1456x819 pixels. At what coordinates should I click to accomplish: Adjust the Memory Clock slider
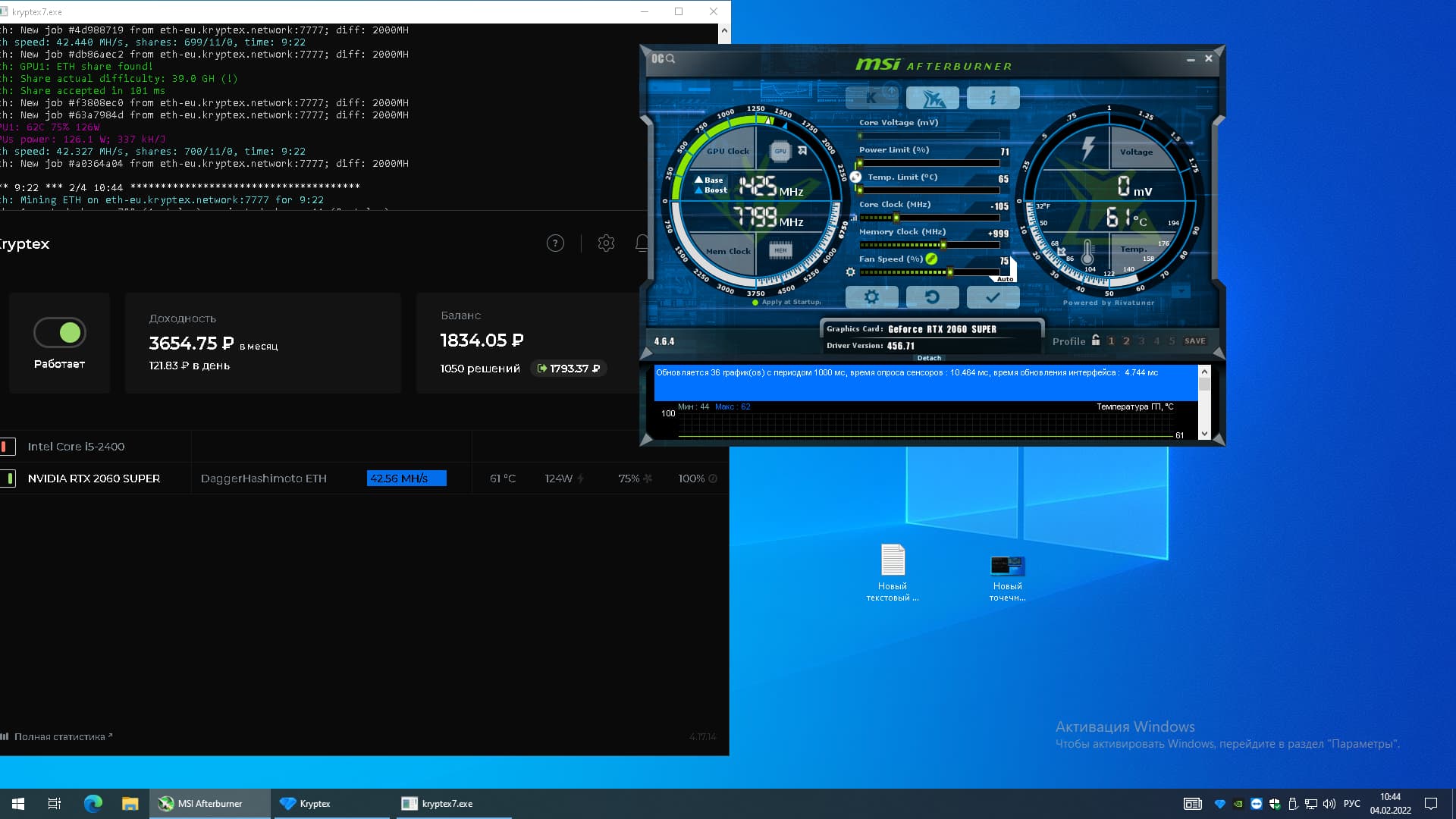tap(929, 245)
